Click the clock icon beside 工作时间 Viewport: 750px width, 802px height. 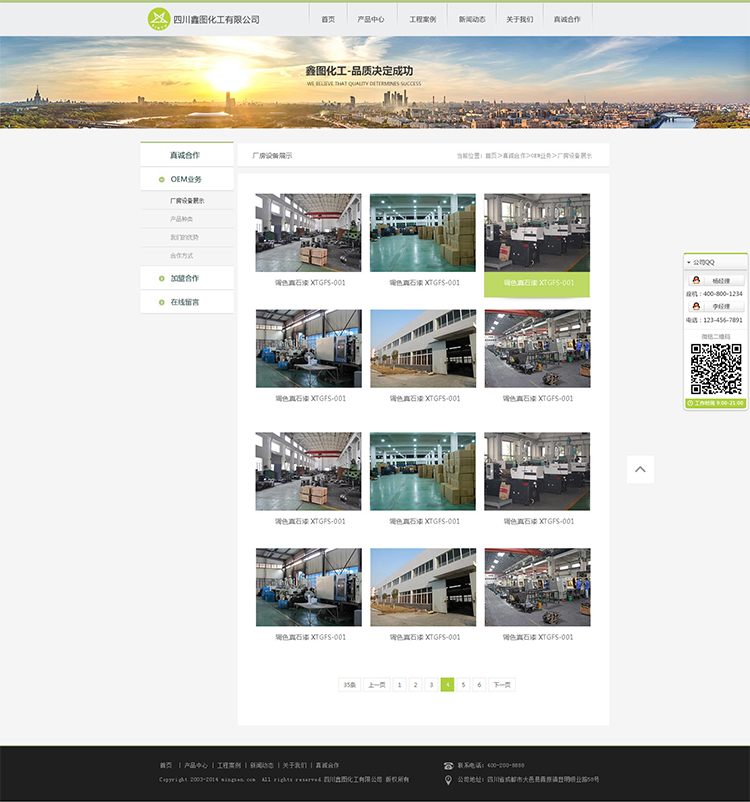(x=689, y=403)
